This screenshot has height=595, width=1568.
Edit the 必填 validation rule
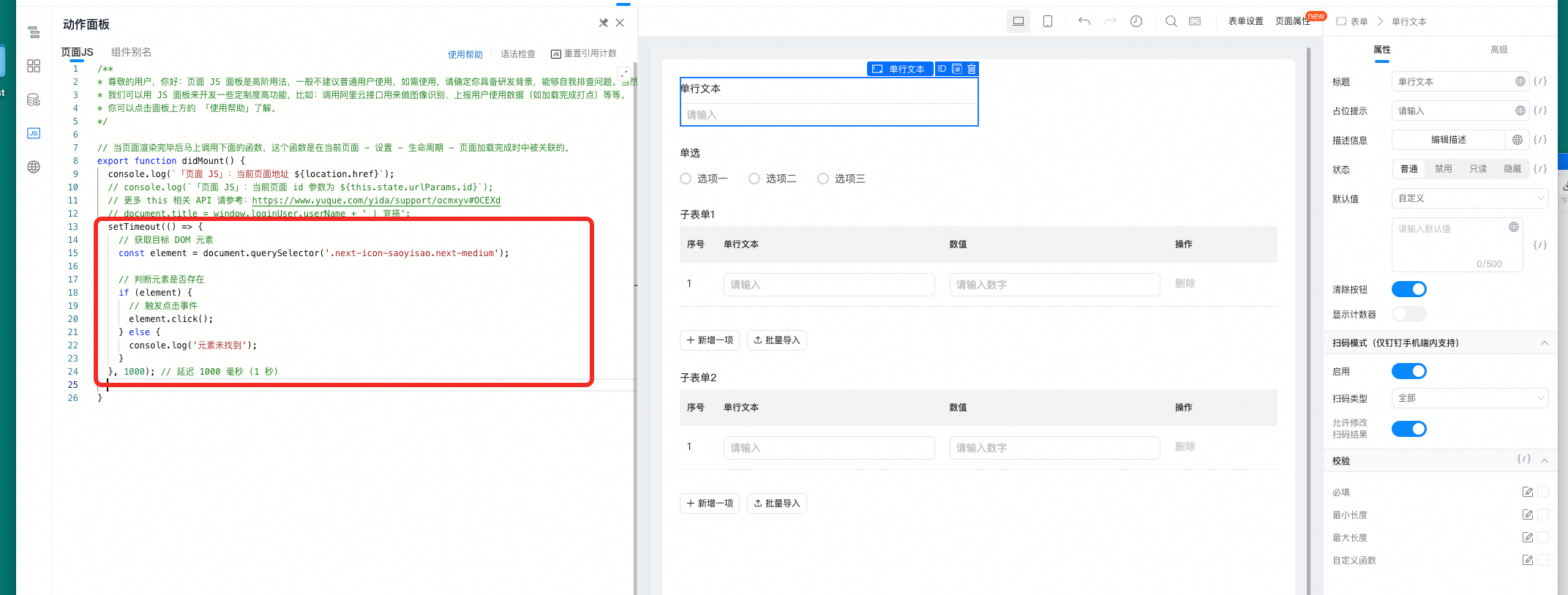1528,492
